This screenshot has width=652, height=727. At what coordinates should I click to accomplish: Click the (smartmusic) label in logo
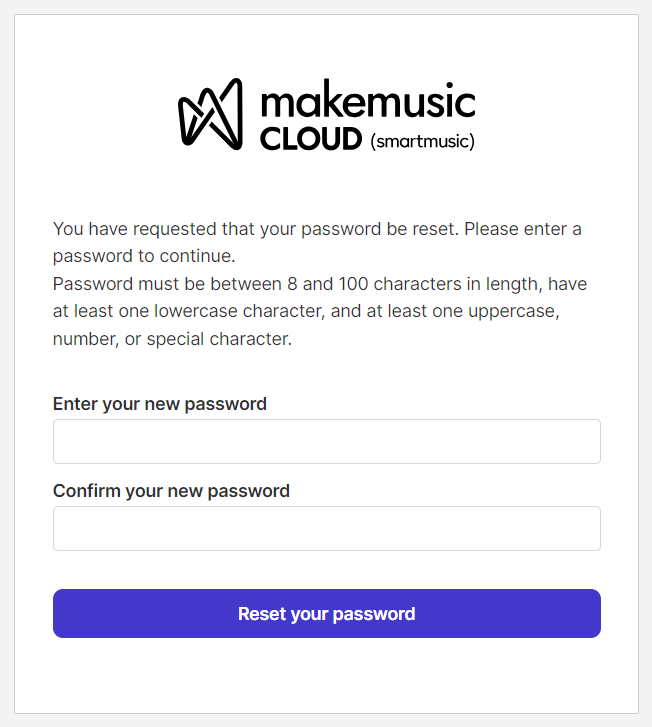[x=422, y=141]
